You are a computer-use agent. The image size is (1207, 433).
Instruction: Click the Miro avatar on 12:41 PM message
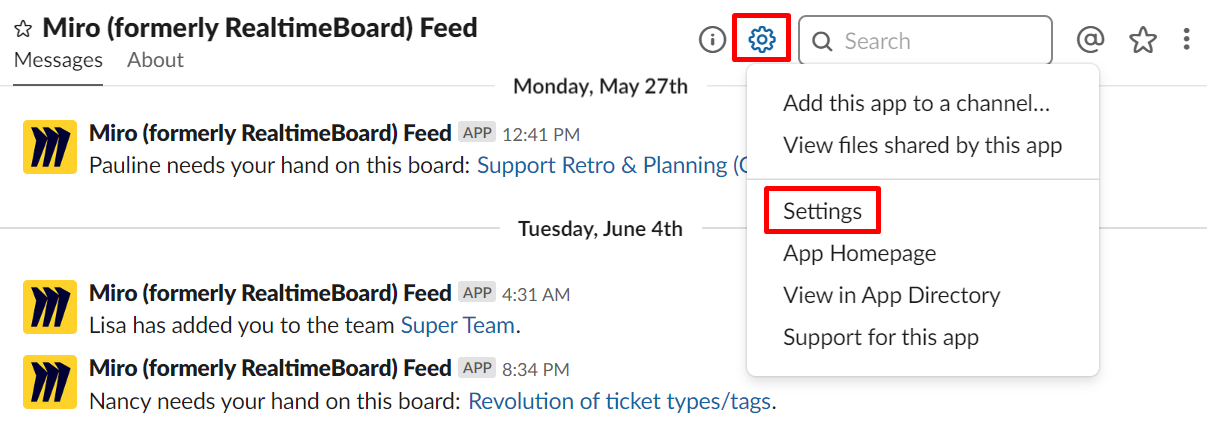coord(49,148)
